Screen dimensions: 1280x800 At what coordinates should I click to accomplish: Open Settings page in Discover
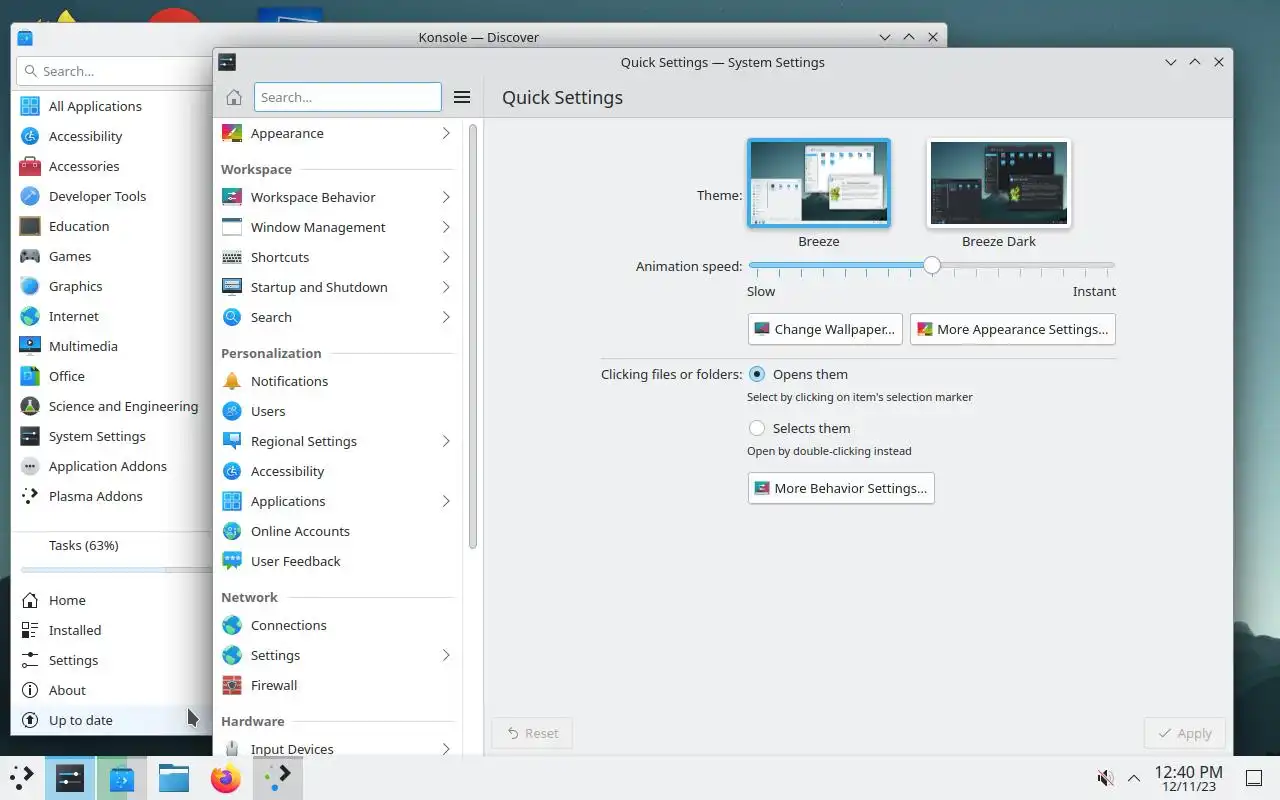coord(112,660)
